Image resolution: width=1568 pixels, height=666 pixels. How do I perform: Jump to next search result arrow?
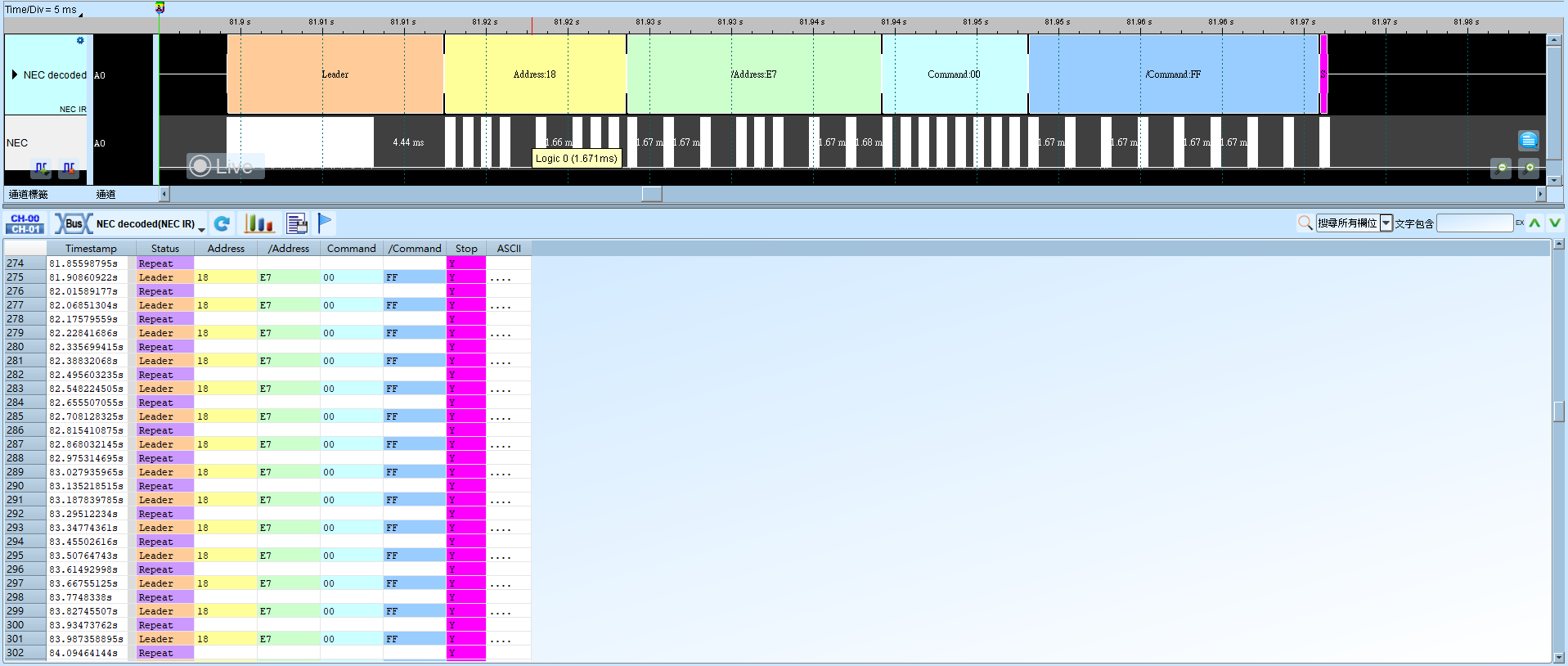(1555, 223)
